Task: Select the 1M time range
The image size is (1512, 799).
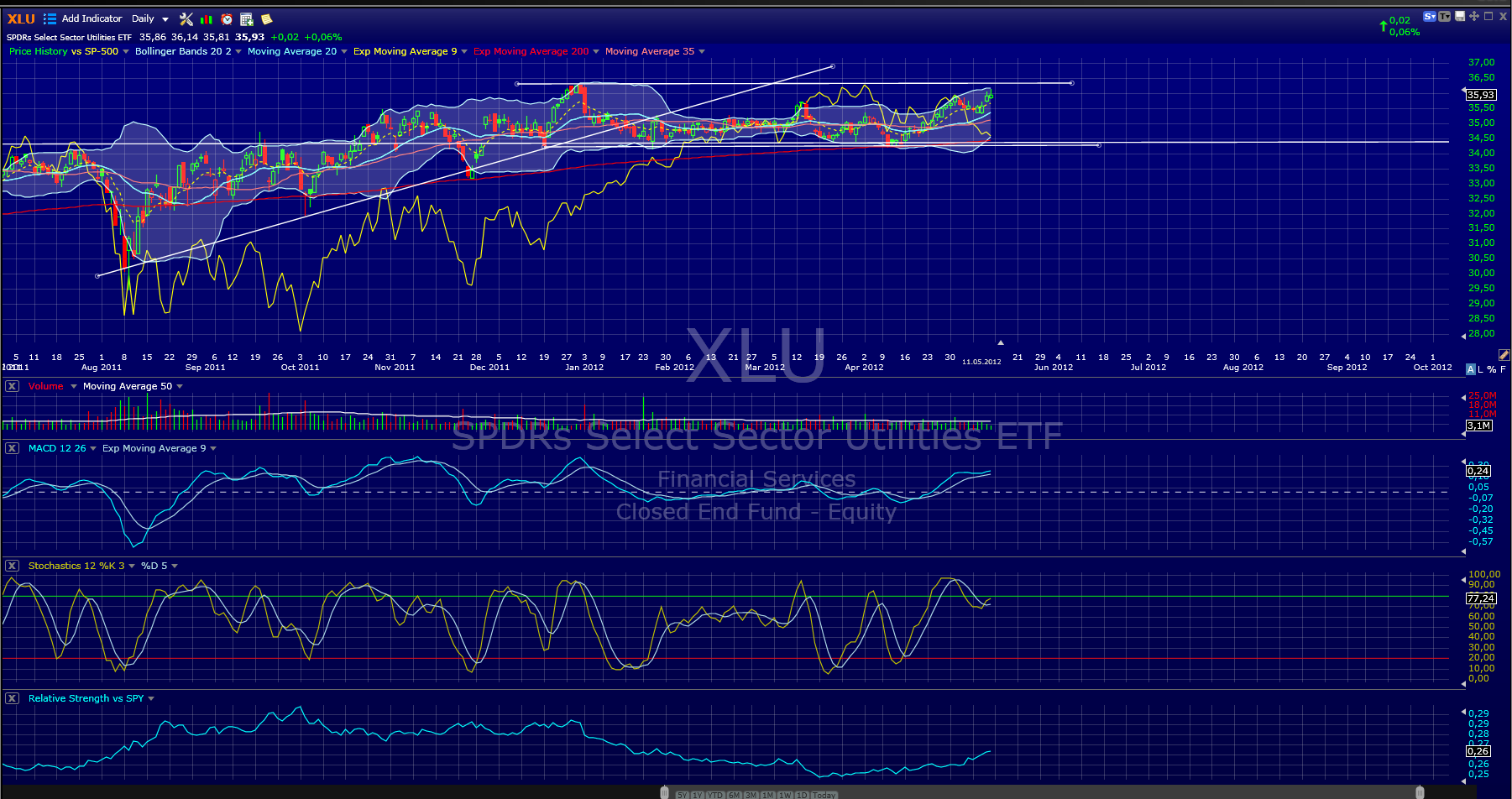Action: coord(767,795)
